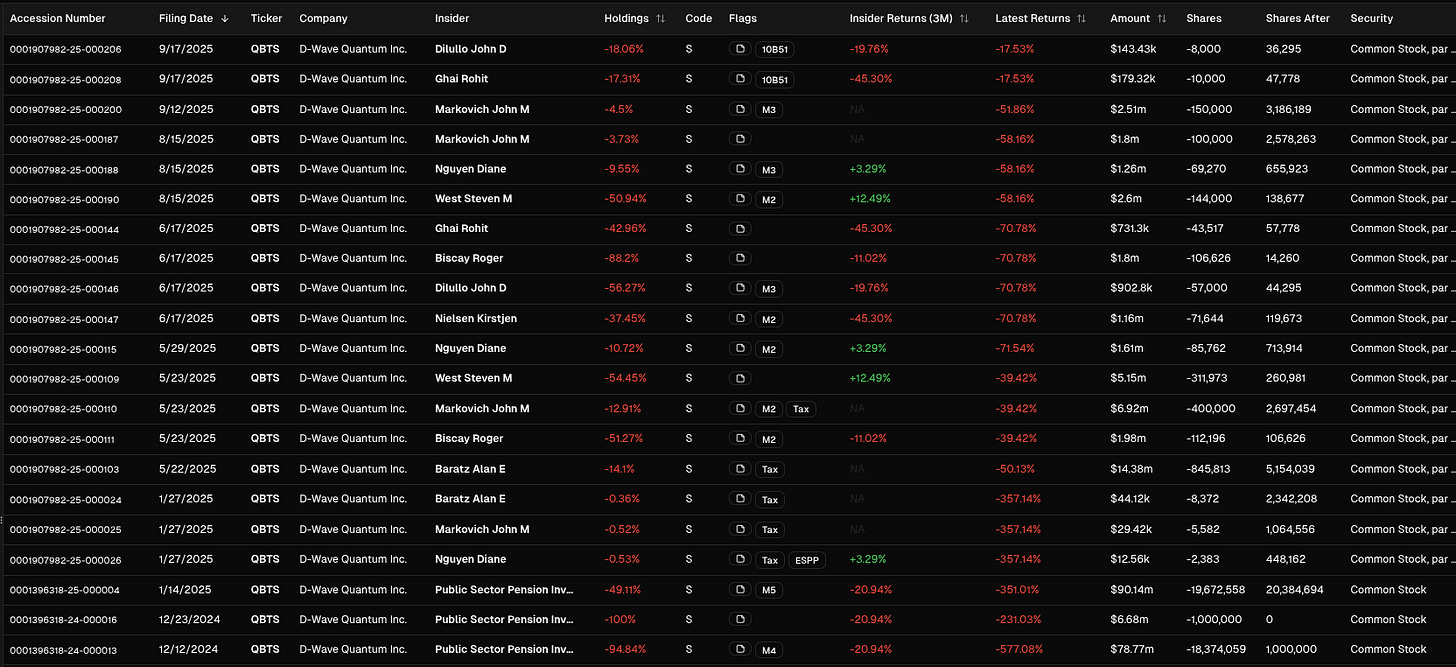The image size is (1456, 667).
Task: Open document icon for filing 0001907982-25-000208
Action: (740, 79)
